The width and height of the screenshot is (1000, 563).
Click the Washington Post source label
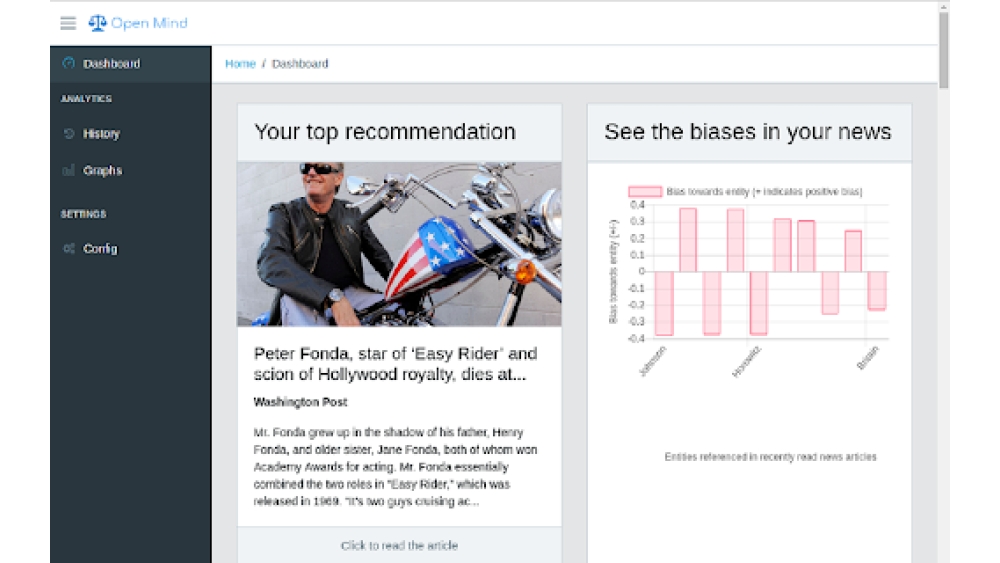(x=300, y=402)
